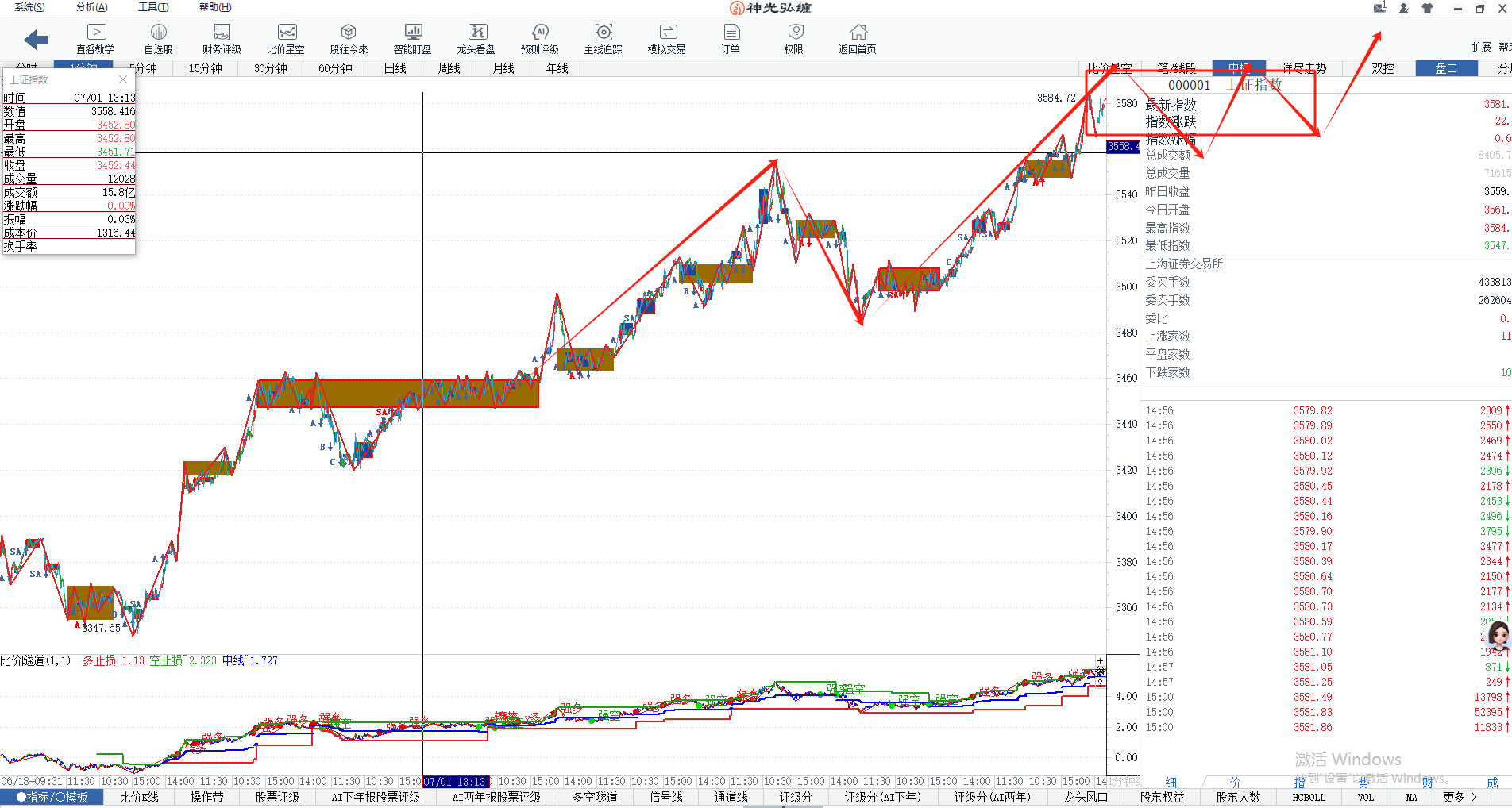Open 主线追踪 mainline tracking icon
This screenshot has width=1512, height=808.
coord(604,38)
